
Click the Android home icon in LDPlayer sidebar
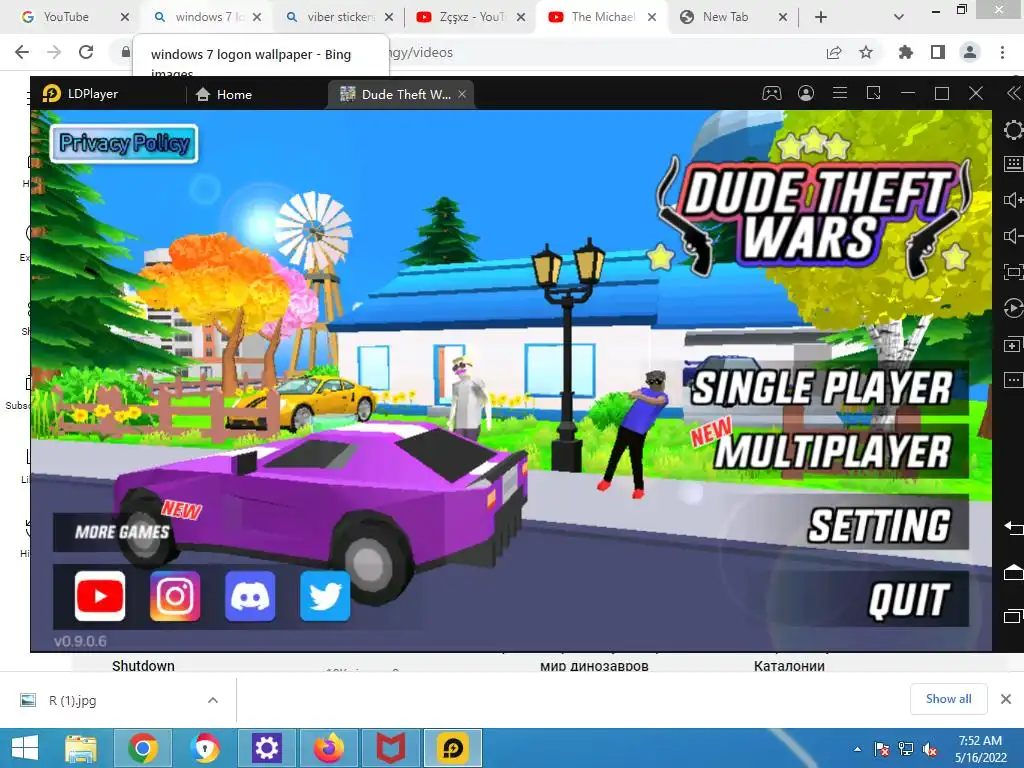[x=1014, y=572]
